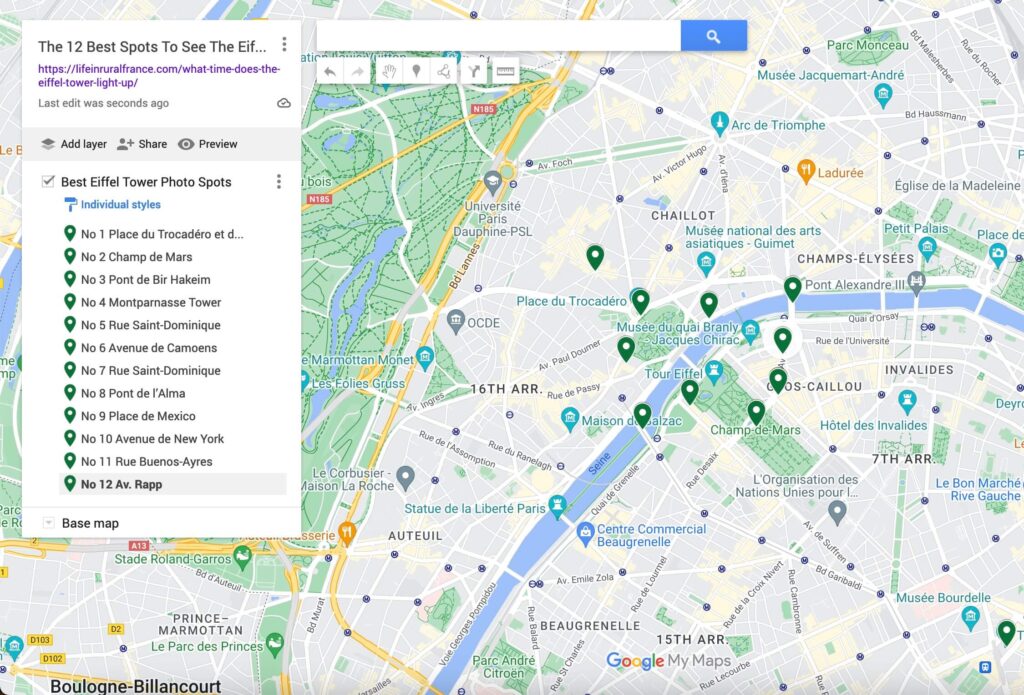
Task: Select No 11 Rue Buenos-Ayres item
Action: point(172,461)
